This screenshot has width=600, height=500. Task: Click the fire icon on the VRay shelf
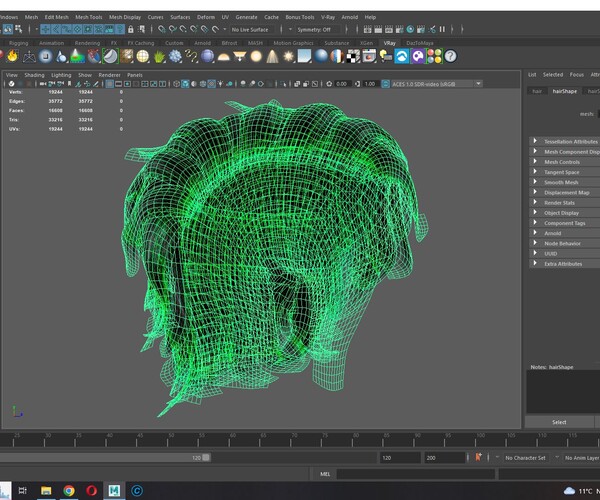13,56
